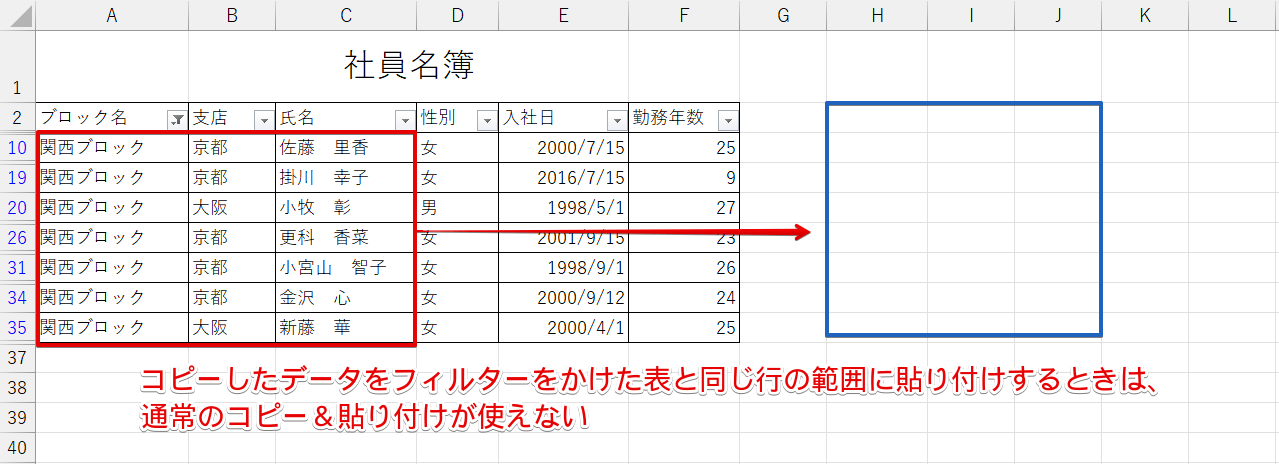Open the 支店 filter dropdown
The height and width of the screenshot is (464, 1279).
coord(264,119)
